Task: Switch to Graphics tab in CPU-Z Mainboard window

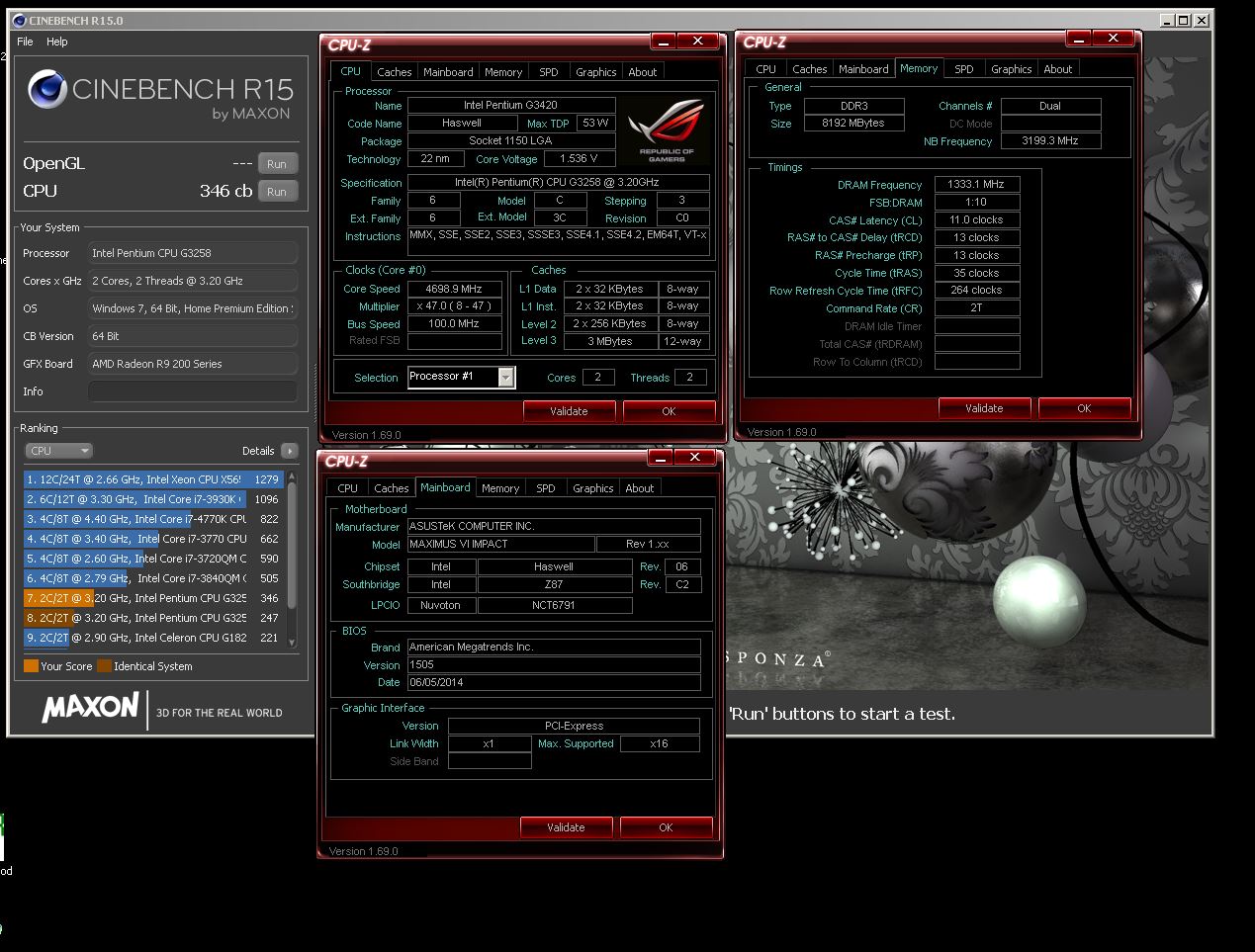Action: (593, 488)
